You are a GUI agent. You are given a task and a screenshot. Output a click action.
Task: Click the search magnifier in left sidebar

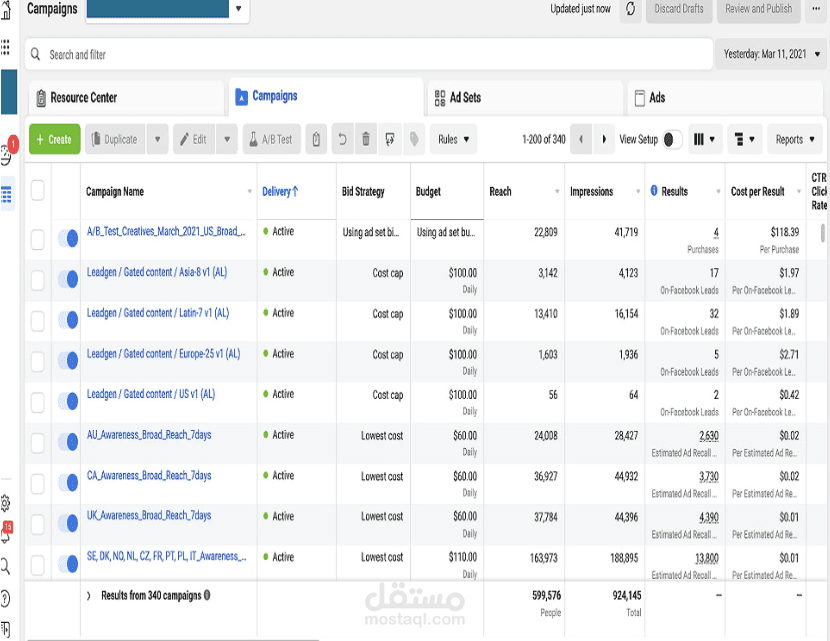point(5,566)
